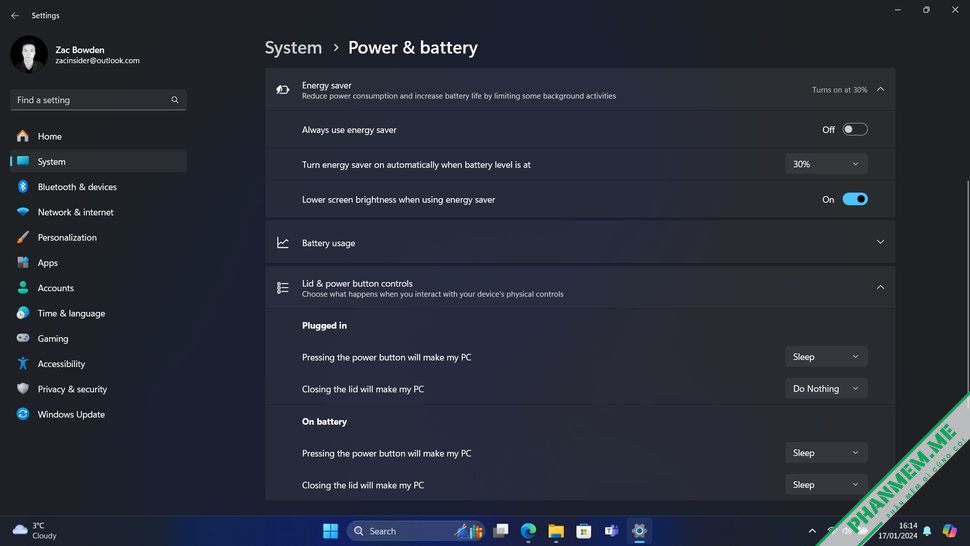This screenshot has height=546, width=970.
Task: Open Task View from the taskbar
Action: point(501,531)
